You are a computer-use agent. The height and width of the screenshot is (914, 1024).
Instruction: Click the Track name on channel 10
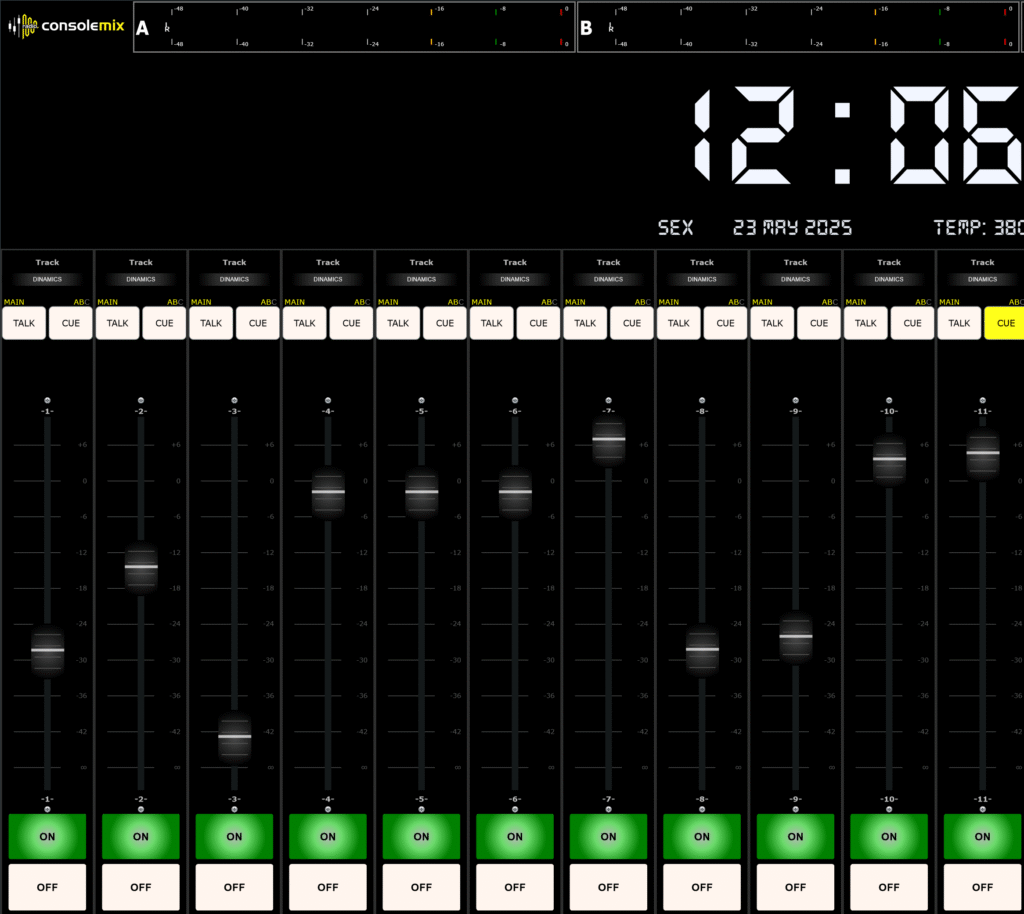coord(889,263)
